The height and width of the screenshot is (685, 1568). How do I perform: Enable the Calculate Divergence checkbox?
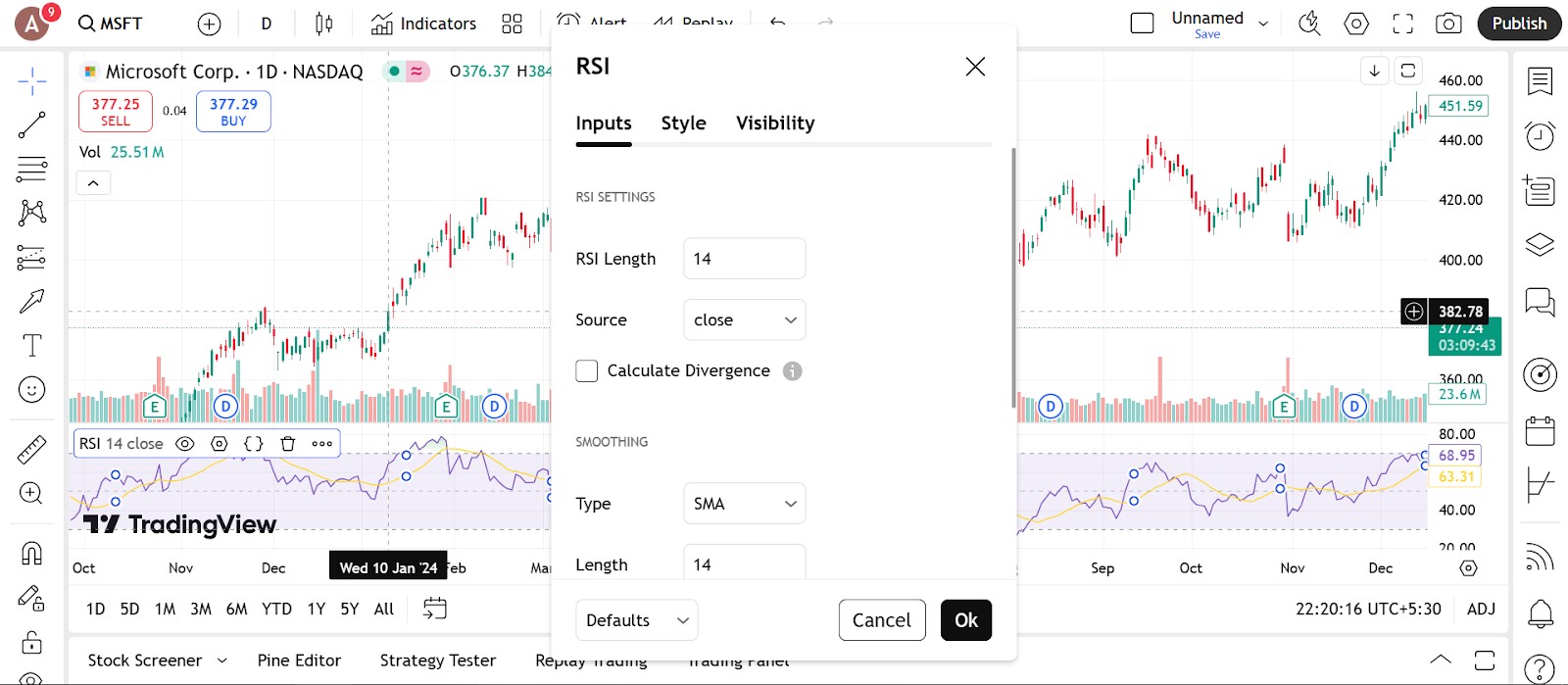point(587,370)
